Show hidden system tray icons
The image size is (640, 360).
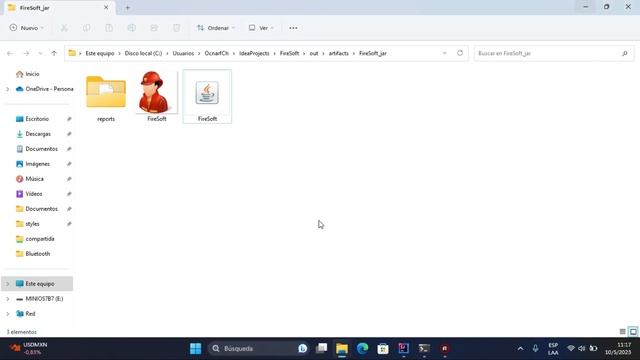520,349
